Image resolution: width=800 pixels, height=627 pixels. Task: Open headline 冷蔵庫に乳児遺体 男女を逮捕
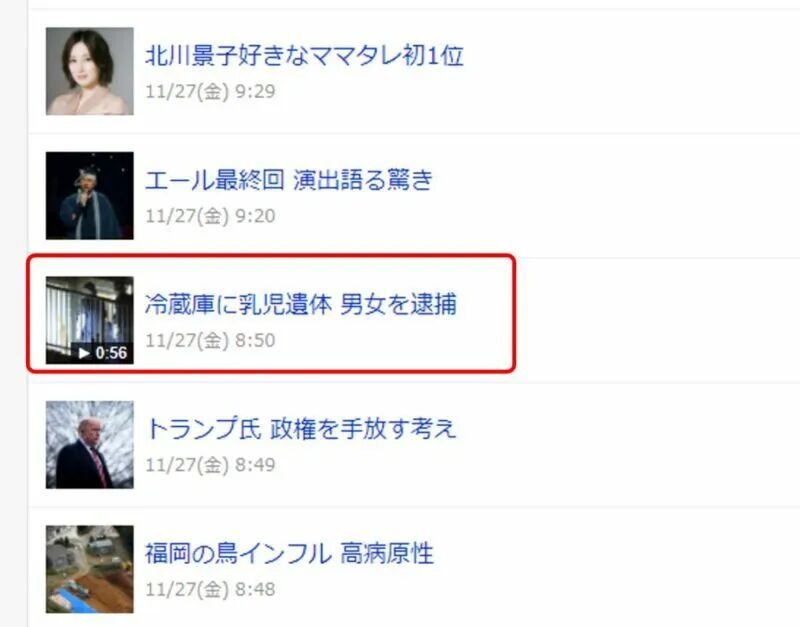301,304
